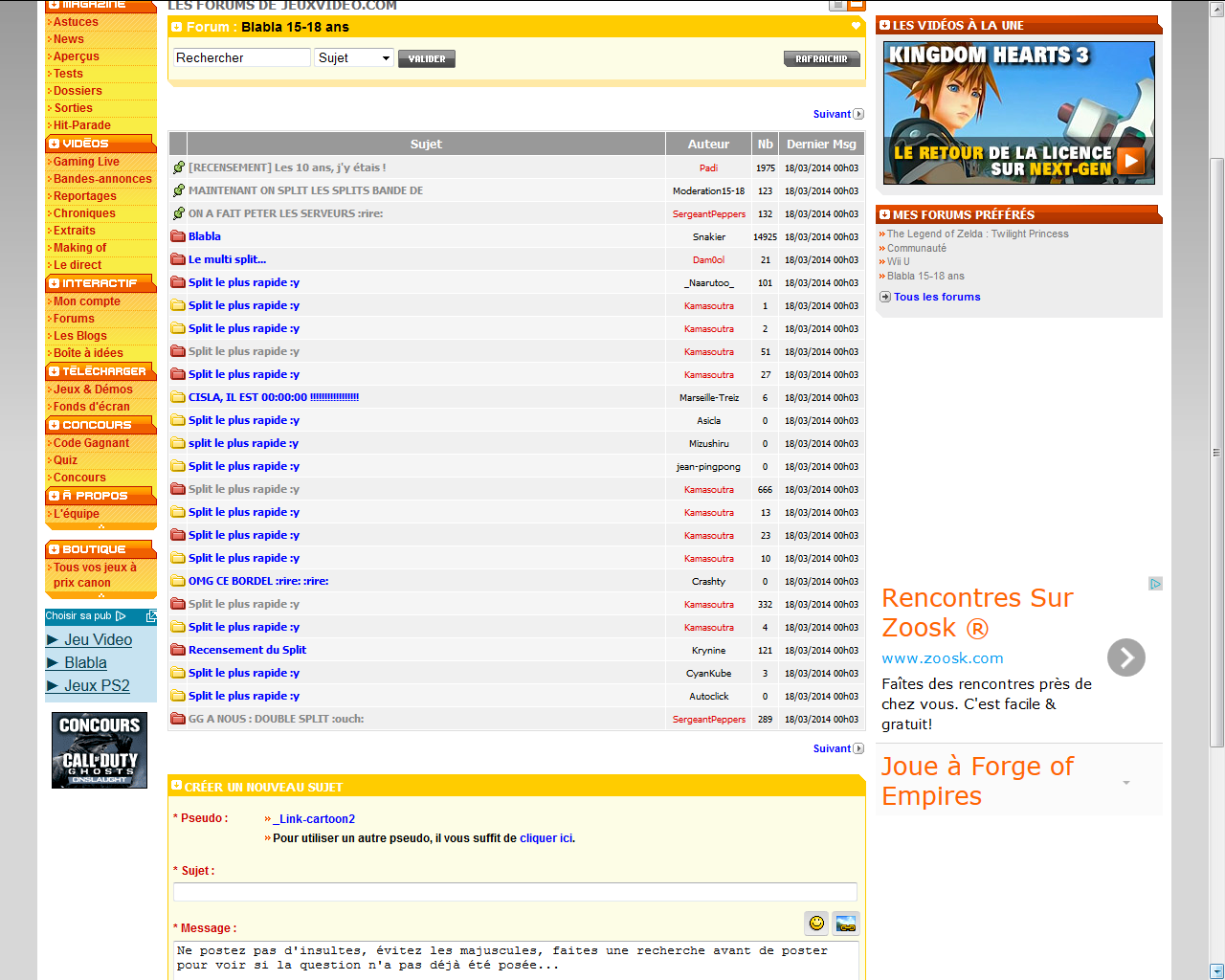Collapse the Boutique panel arrow below prix canon
Image resolution: width=1225 pixels, height=980 pixels.
coord(100,595)
